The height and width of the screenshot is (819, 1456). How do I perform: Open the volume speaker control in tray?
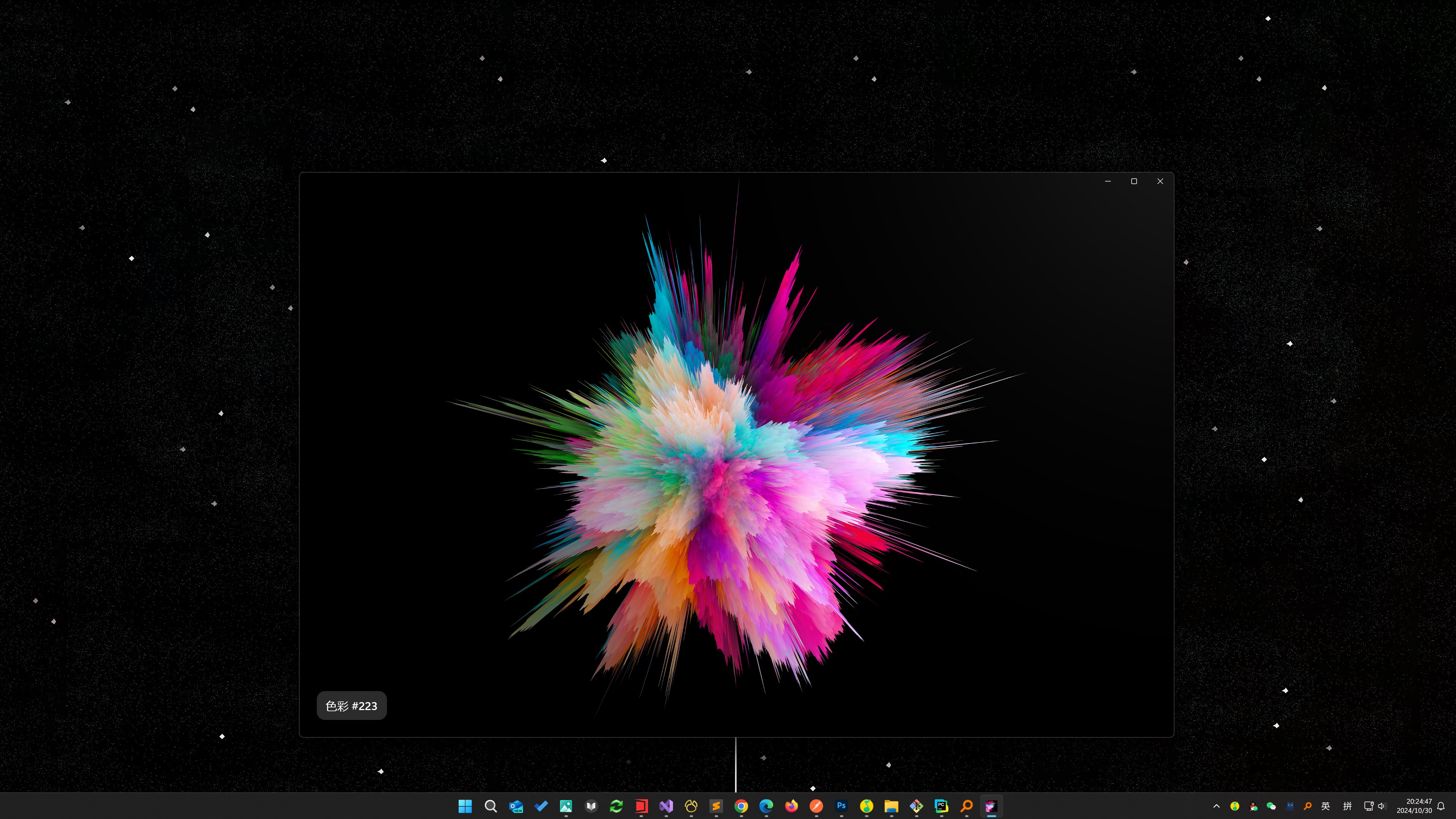coord(1381,806)
